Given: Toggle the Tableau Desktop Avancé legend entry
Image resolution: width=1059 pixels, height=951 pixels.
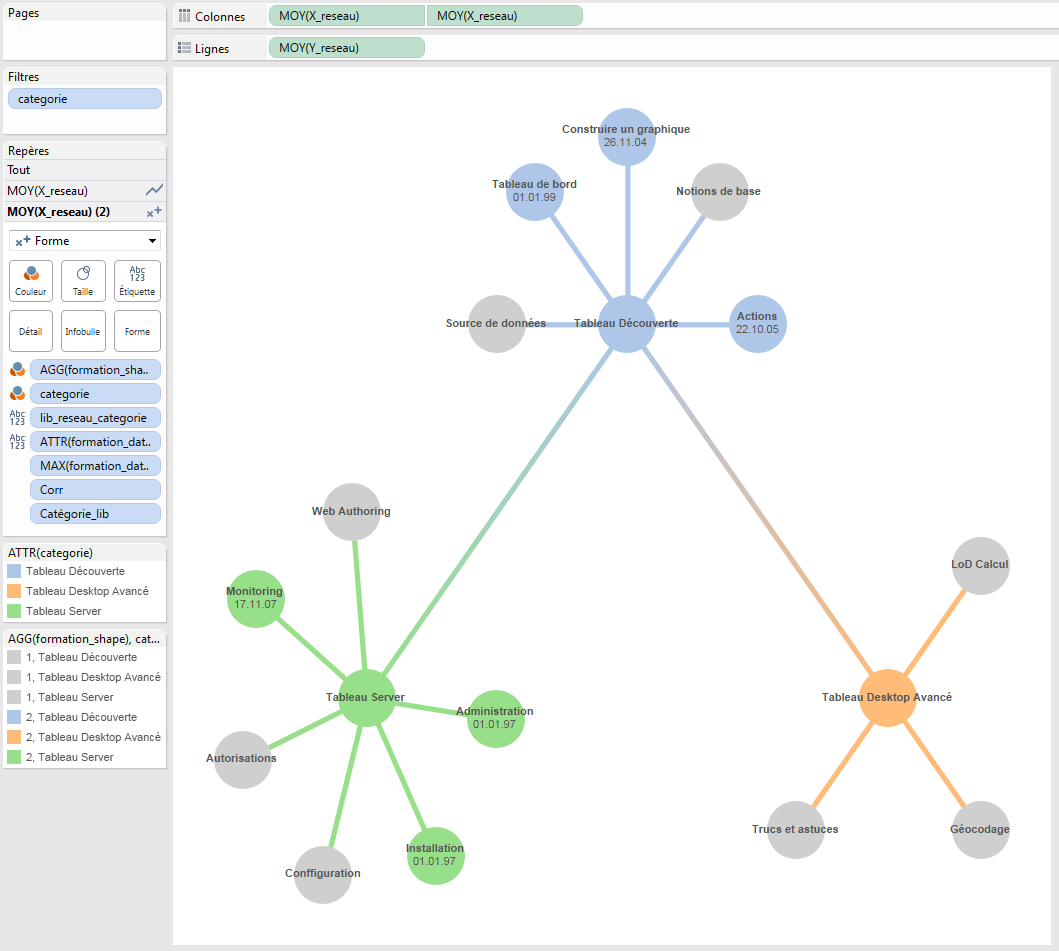Looking at the screenshot, I should [75, 590].
